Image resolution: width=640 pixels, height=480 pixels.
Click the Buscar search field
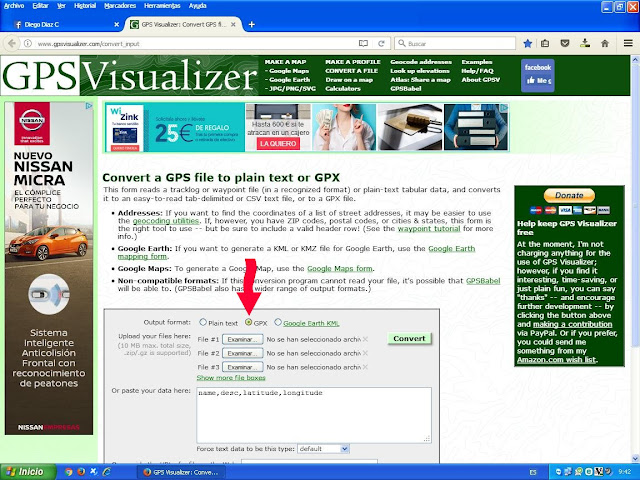(455, 43)
